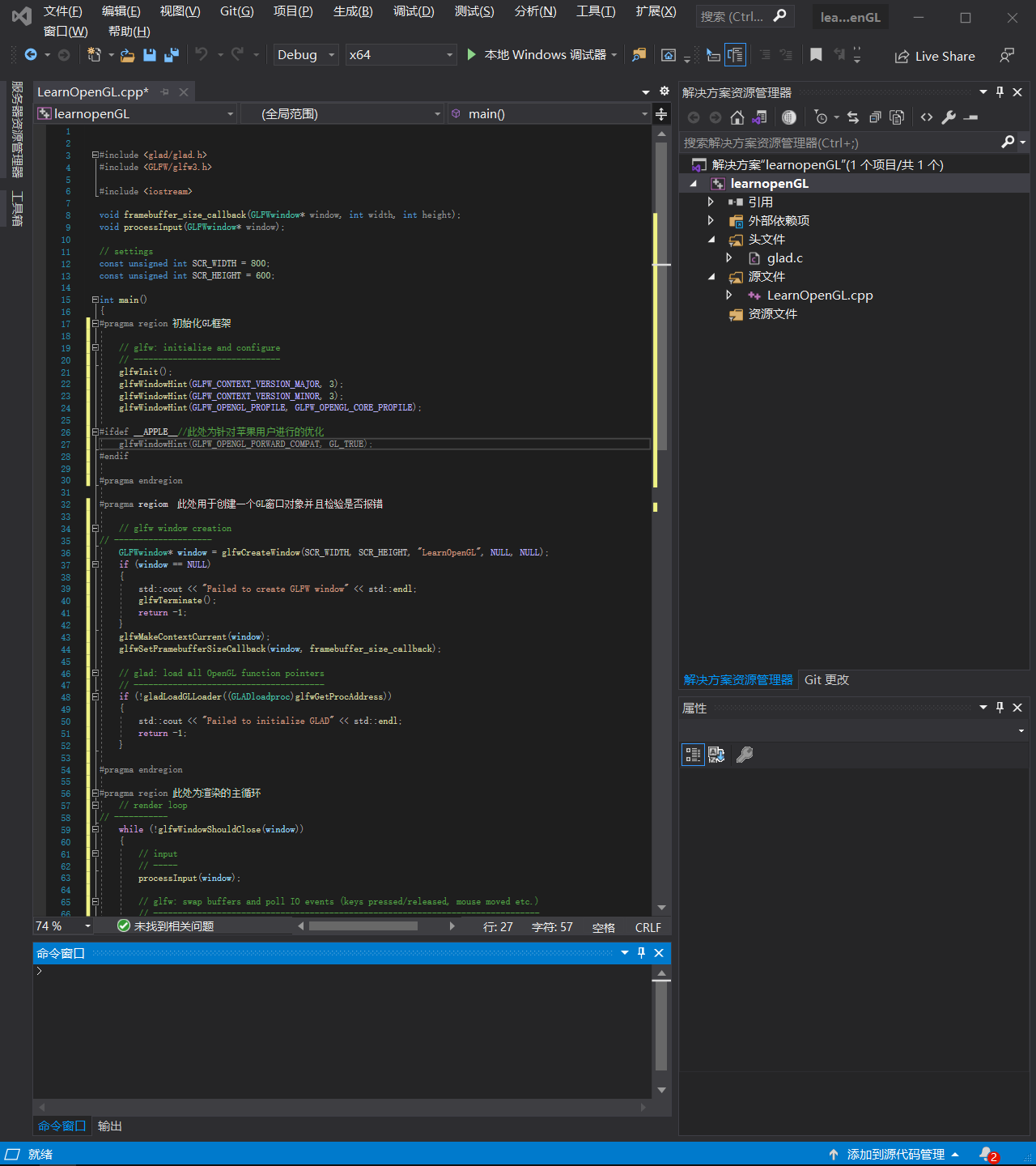Viewport: 1036px width, 1166px height.
Task: Click the editor horizontal scrollbar thumb
Action: 363,926
